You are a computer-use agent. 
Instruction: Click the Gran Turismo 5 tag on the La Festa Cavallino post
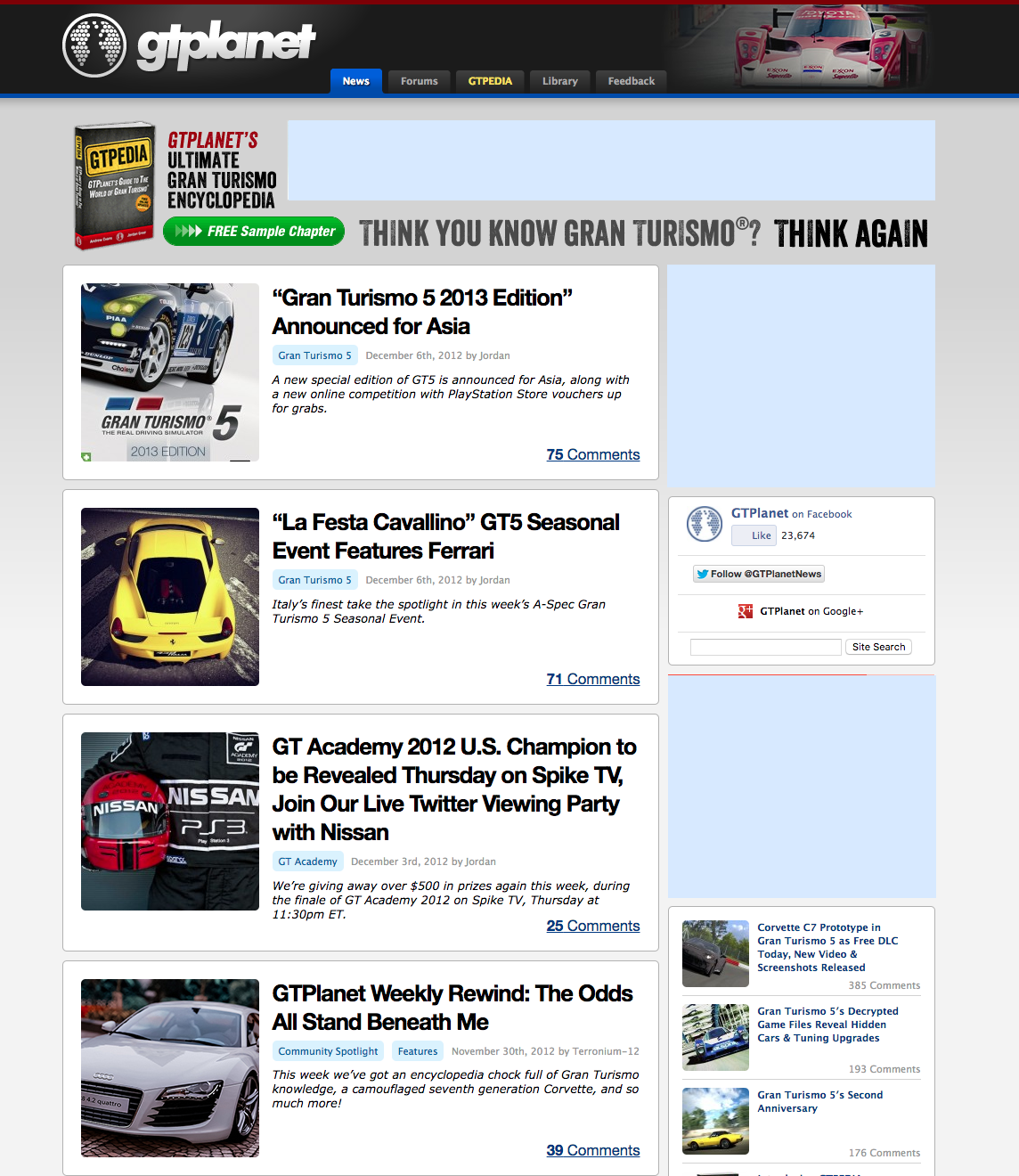[315, 580]
